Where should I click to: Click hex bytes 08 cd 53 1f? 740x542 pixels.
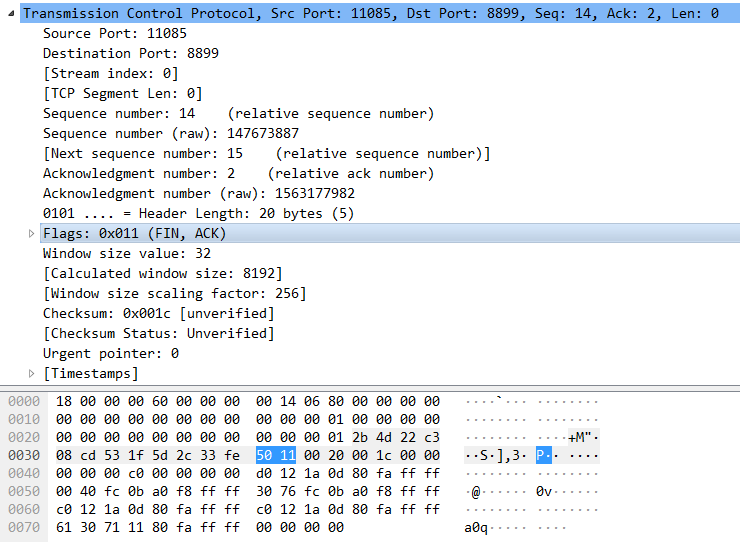(100, 455)
